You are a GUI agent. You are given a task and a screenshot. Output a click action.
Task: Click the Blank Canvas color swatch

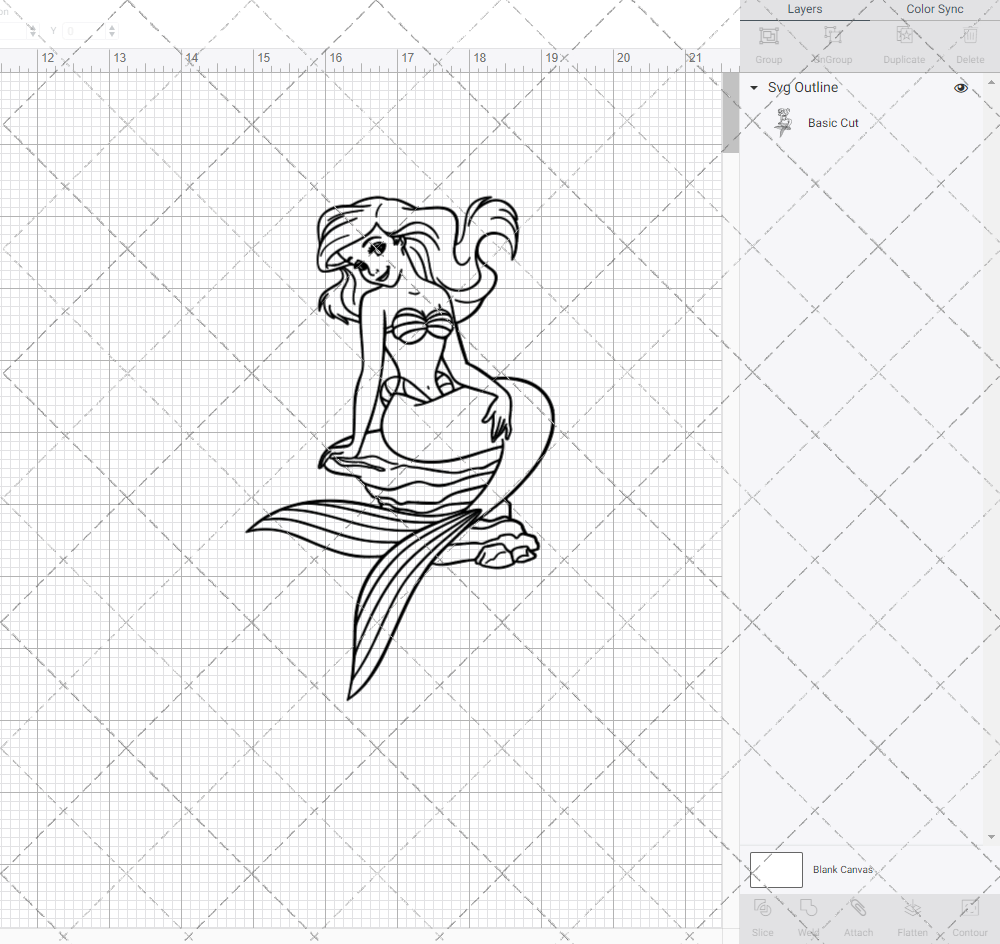(775, 869)
